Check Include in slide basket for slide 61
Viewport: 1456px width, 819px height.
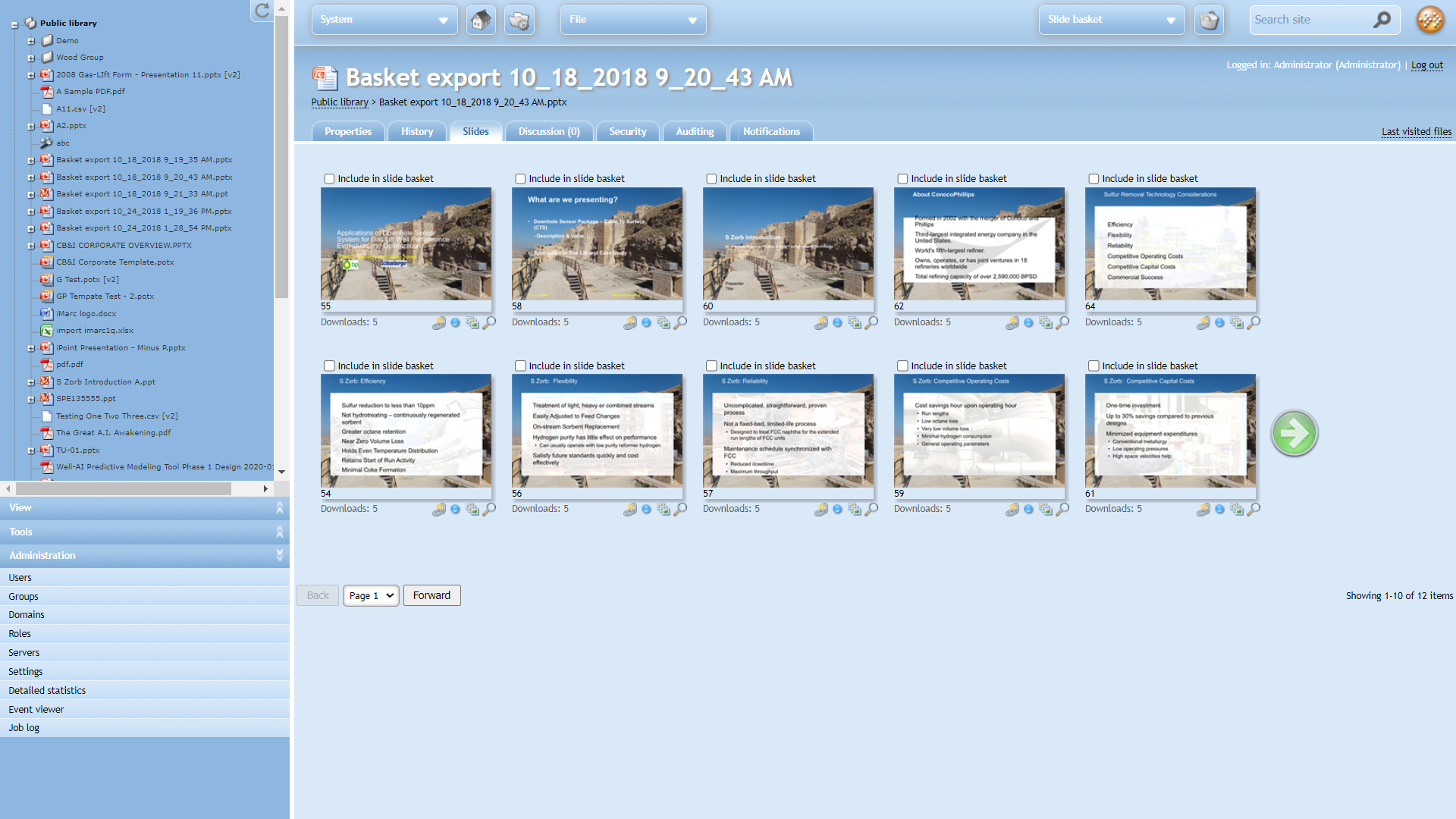point(1094,366)
